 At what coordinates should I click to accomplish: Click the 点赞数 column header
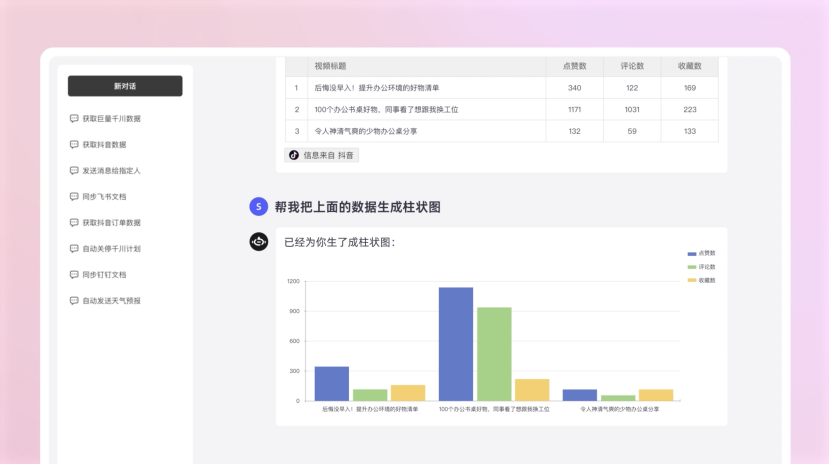click(574, 66)
